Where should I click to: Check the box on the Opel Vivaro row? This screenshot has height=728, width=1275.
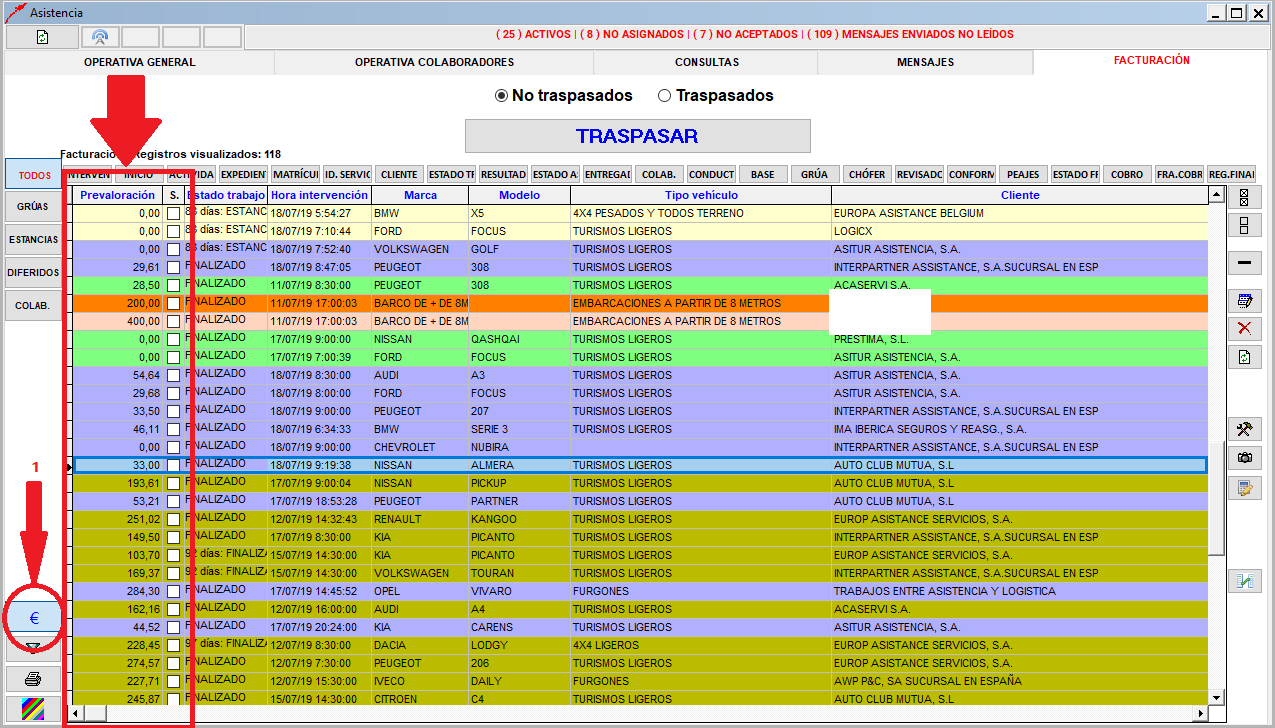(174, 591)
